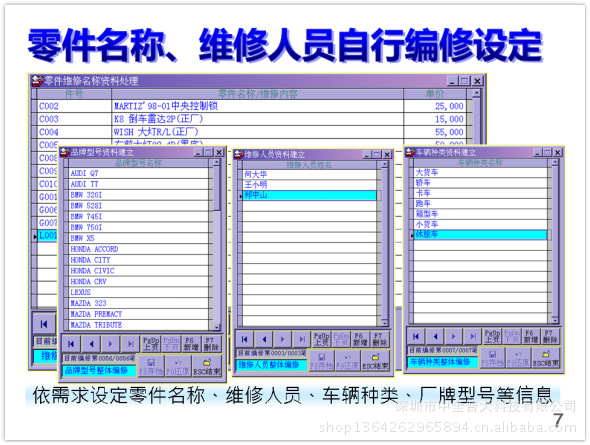Step to previous record in 品牌型号 window
Screen dimensions: 590x445
pyautogui.click(x=91, y=344)
